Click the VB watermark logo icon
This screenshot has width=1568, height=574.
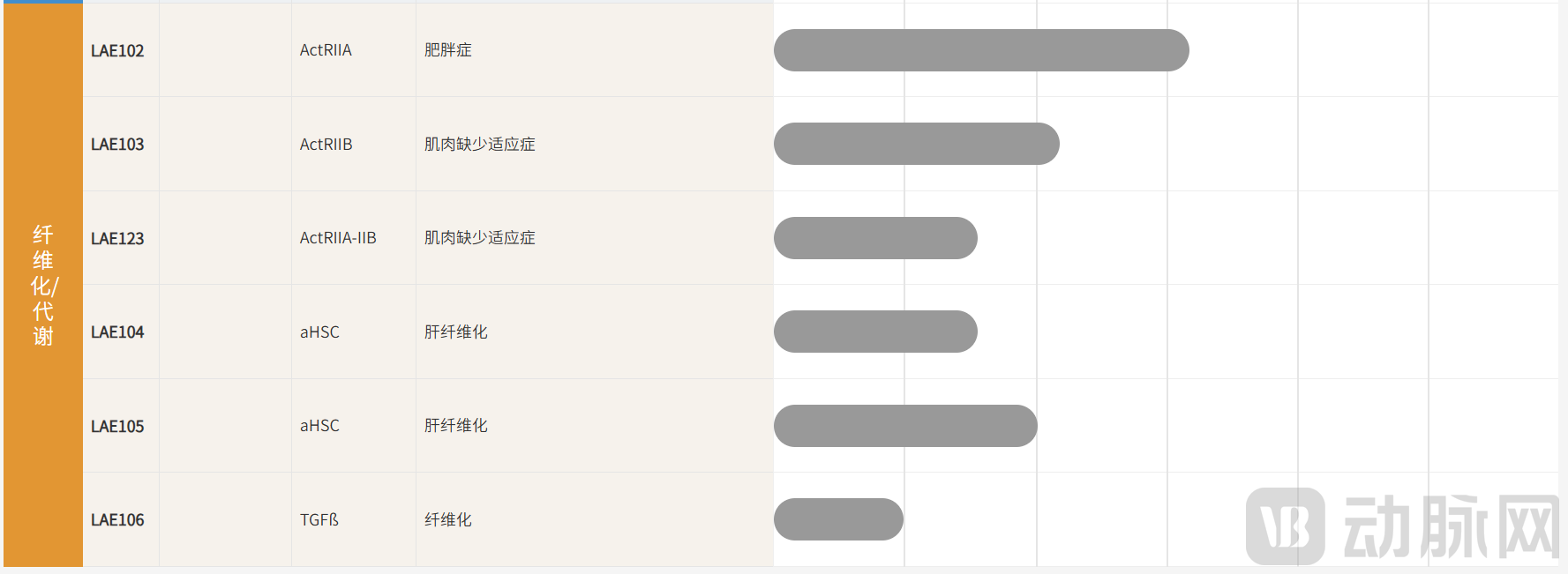tap(1285, 526)
